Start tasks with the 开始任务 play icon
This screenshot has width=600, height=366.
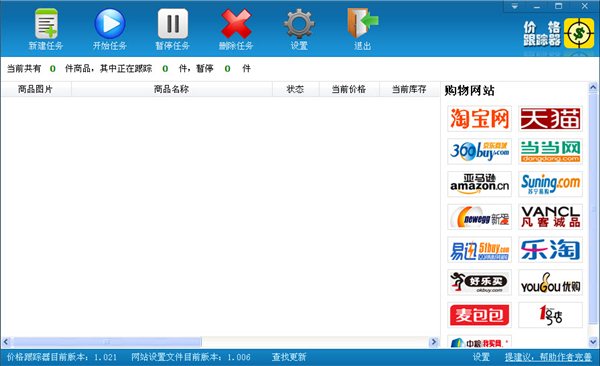click(110, 24)
